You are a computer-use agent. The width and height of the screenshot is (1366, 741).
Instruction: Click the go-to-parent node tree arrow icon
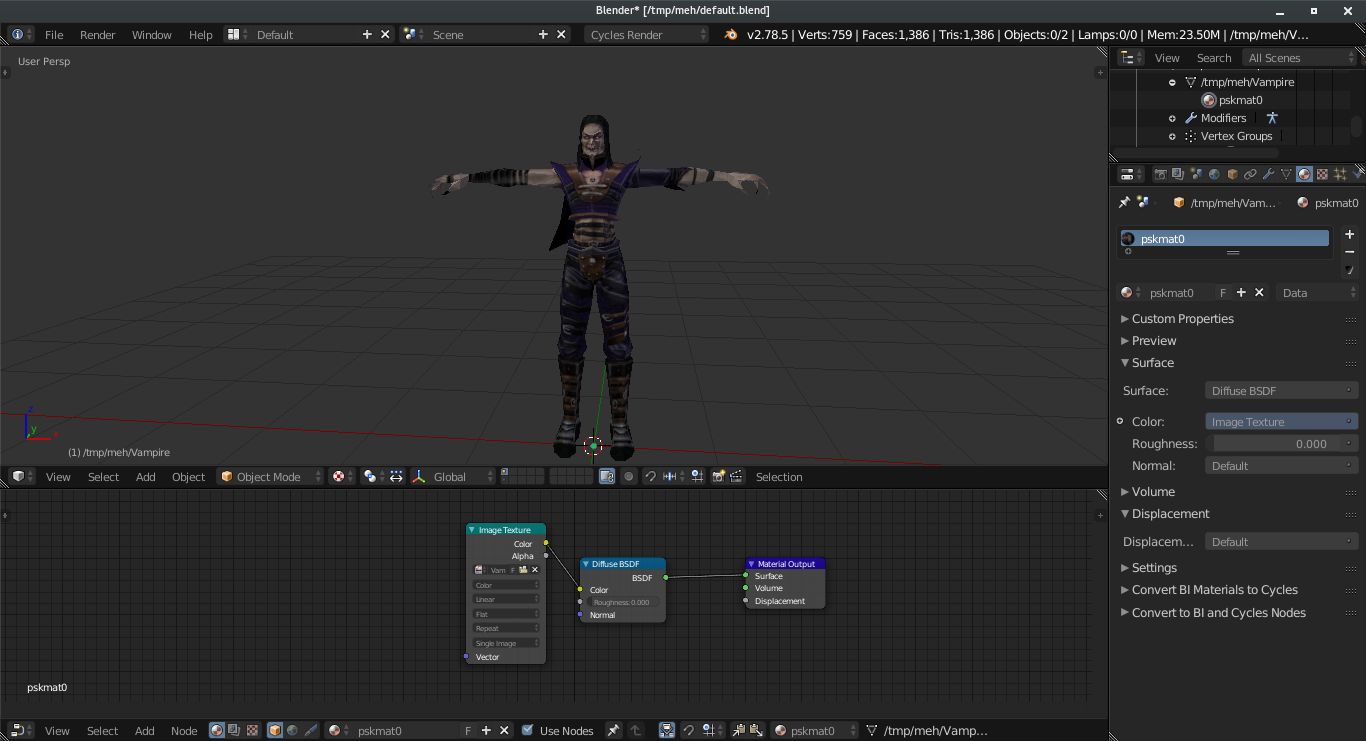point(635,731)
